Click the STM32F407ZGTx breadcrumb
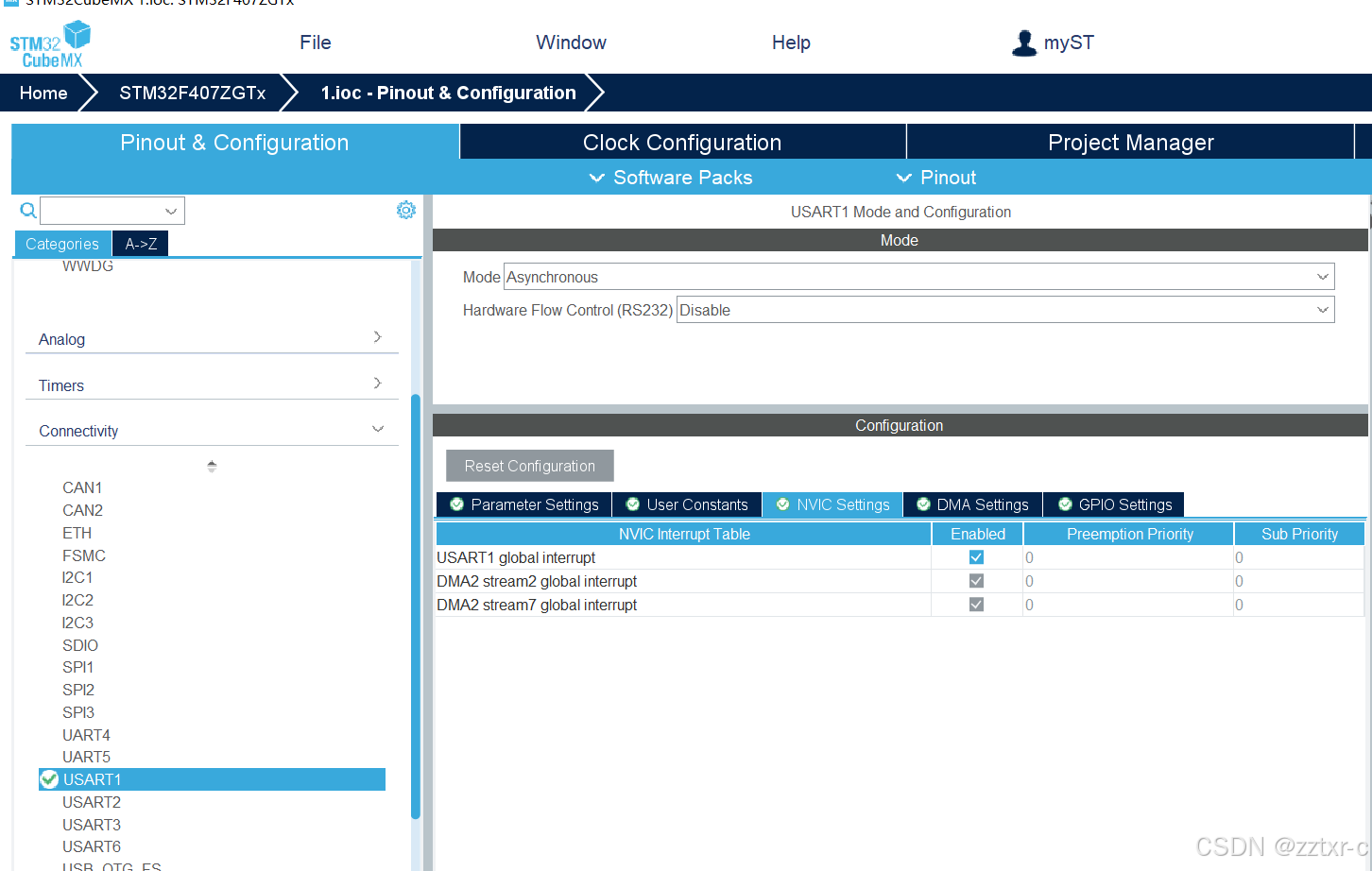 tap(192, 93)
